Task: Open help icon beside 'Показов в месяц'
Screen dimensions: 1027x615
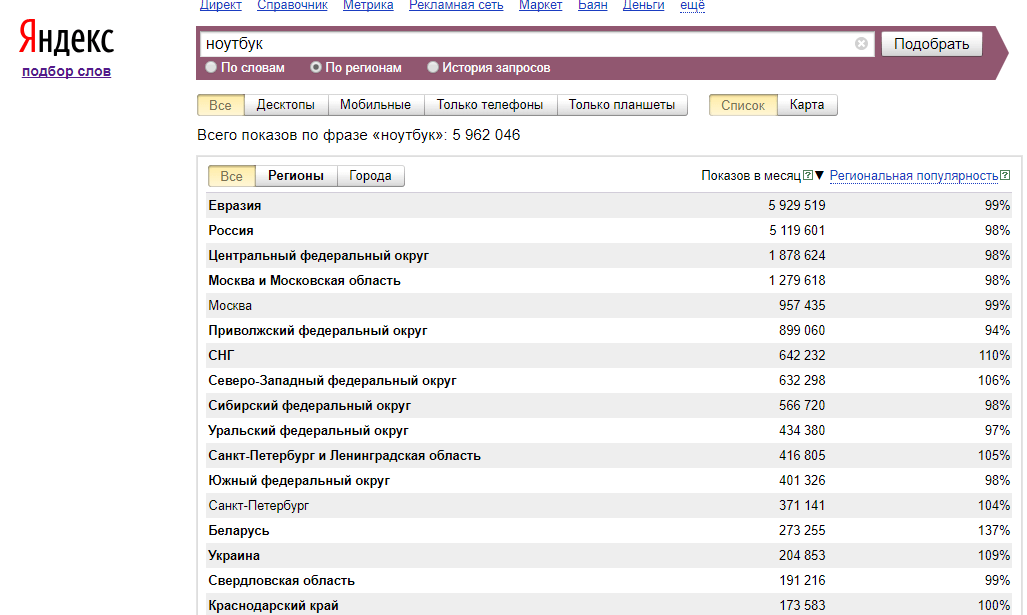Action: [x=808, y=175]
